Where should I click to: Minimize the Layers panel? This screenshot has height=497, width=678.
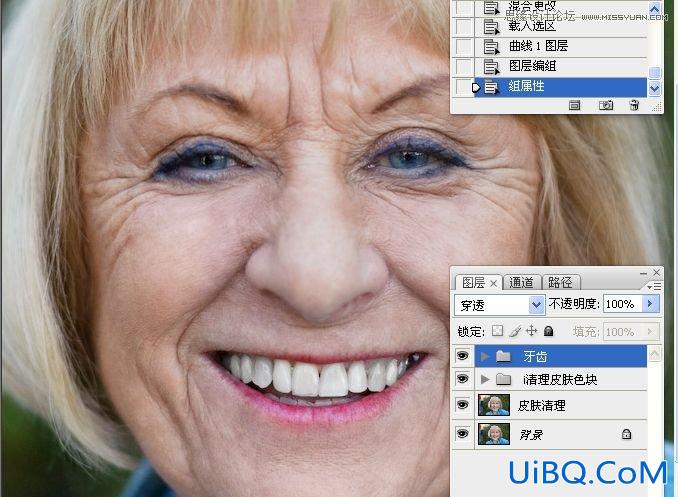pyautogui.click(x=643, y=273)
